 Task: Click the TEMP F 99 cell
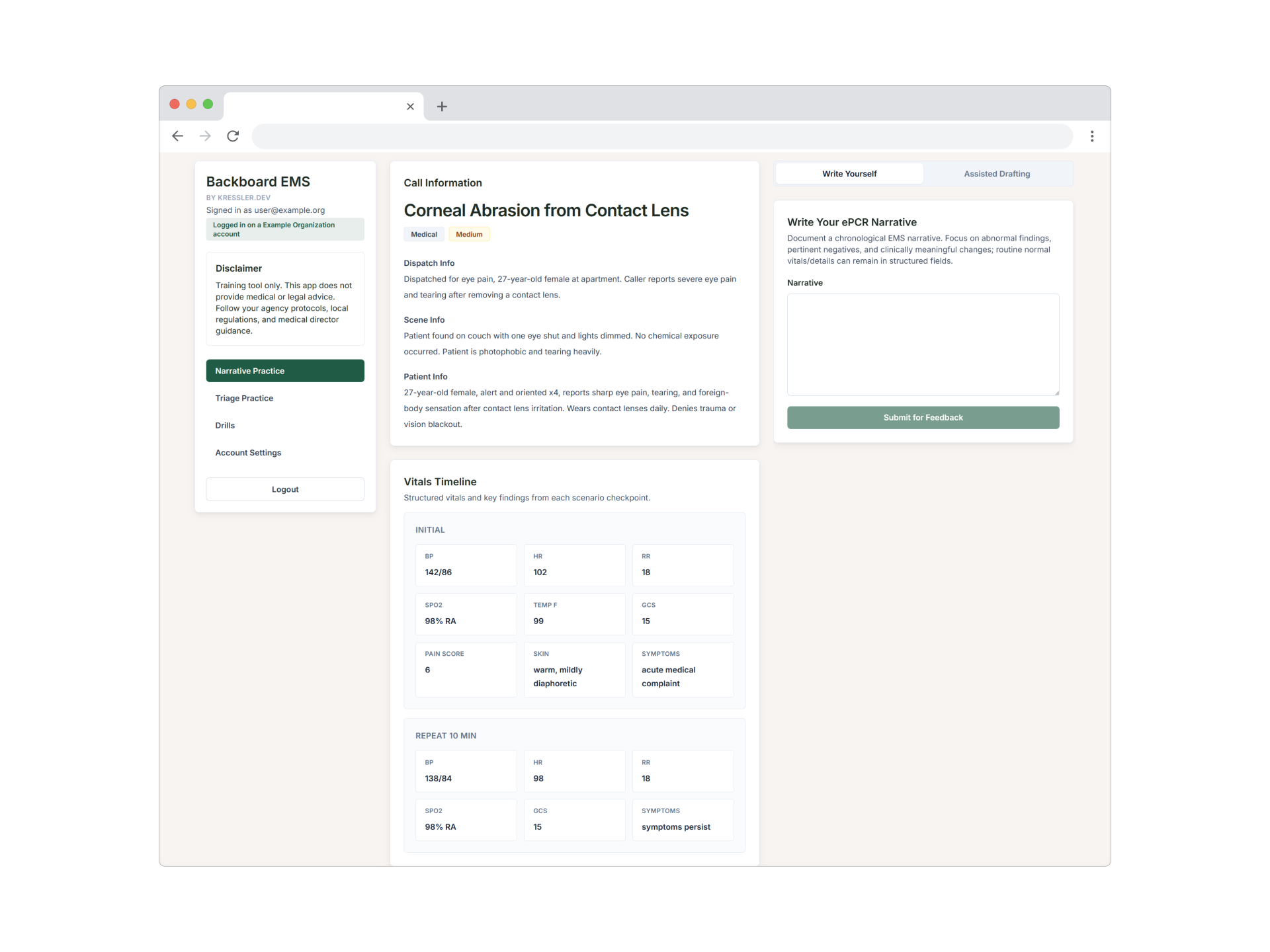[x=575, y=614]
